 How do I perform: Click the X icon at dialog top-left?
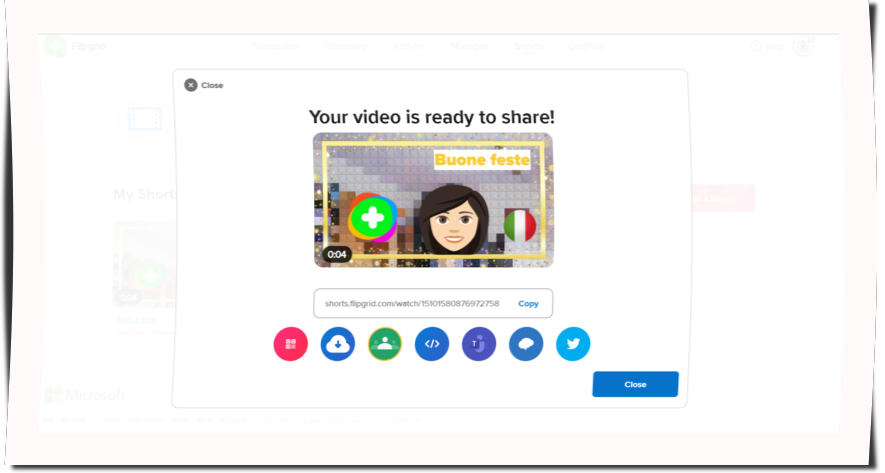point(191,85)
